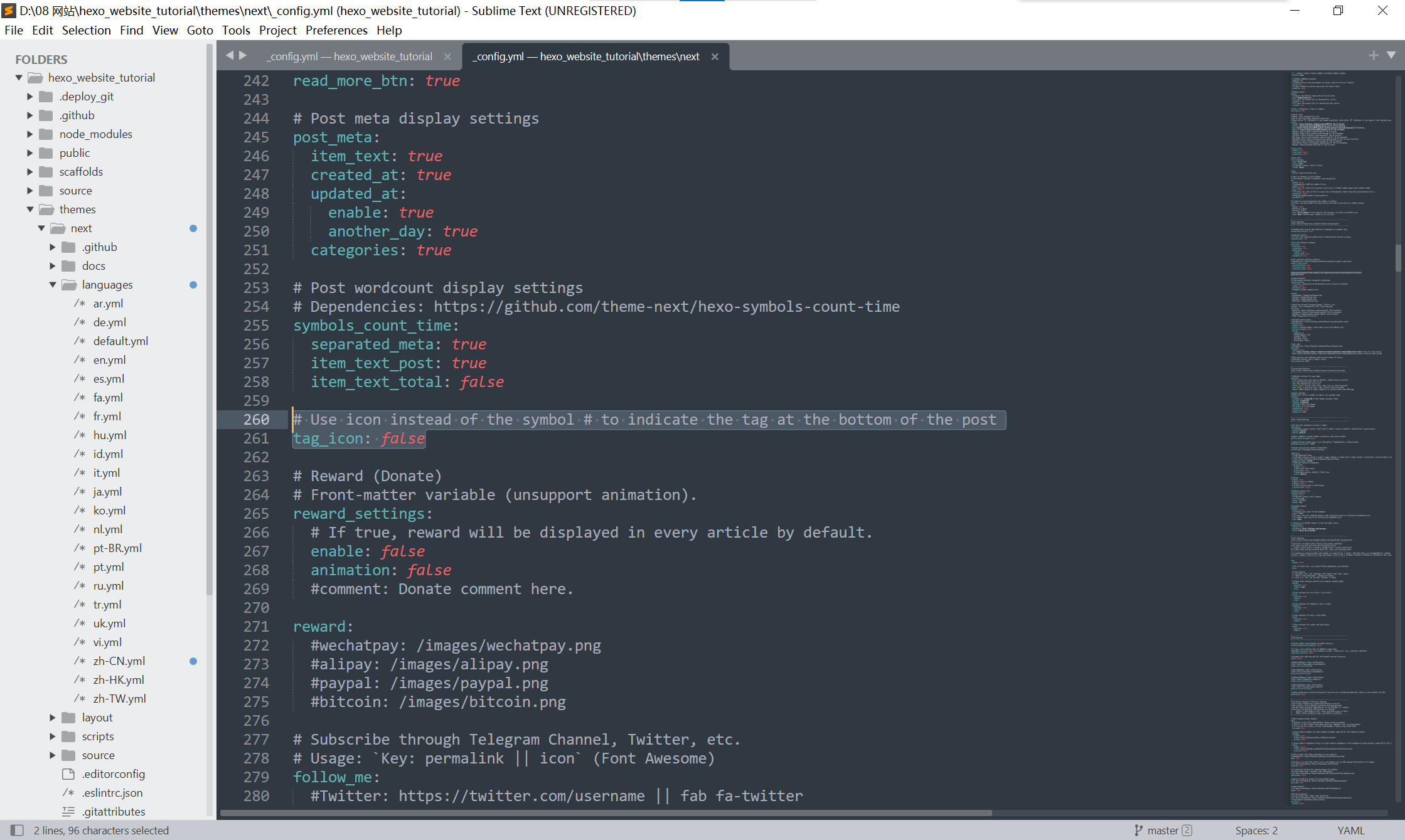Close the first _config.yml tab
This screenshot has height=840, width=1405.
tap(447, 56)
